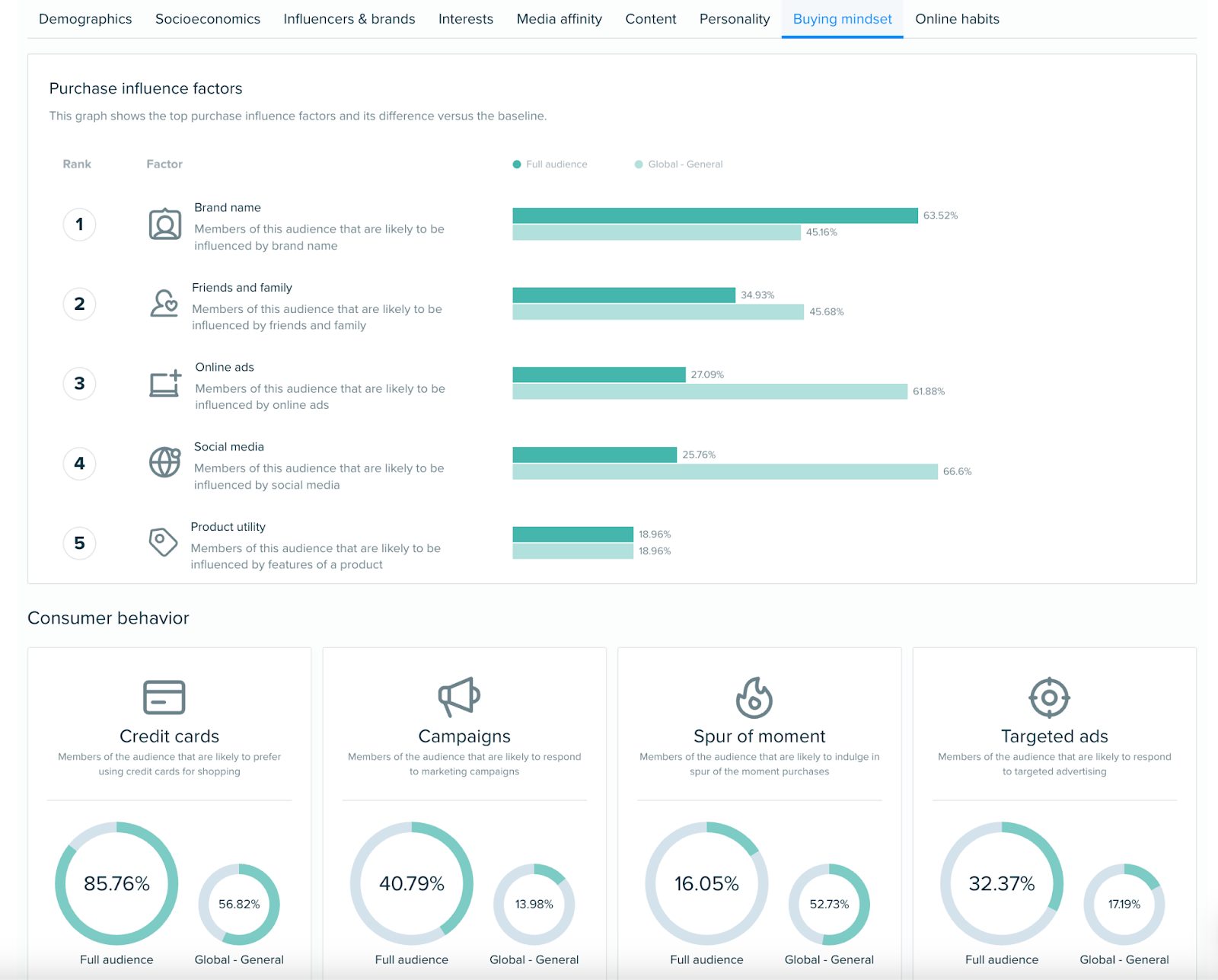Click the Spur of moment flame icon
Viewport: 1218px width, 980px height.
(754, 697)
